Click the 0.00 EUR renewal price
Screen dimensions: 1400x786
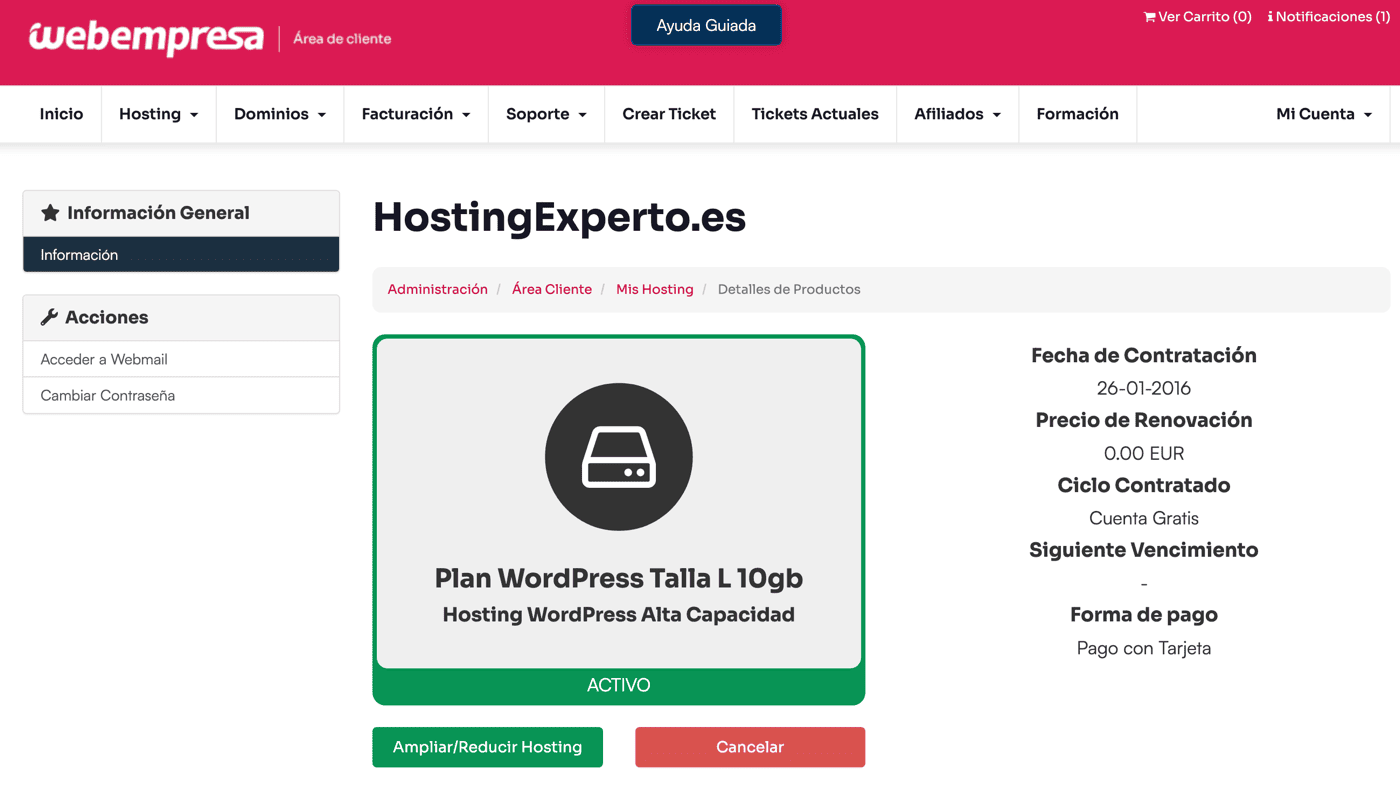[1144, 453]
